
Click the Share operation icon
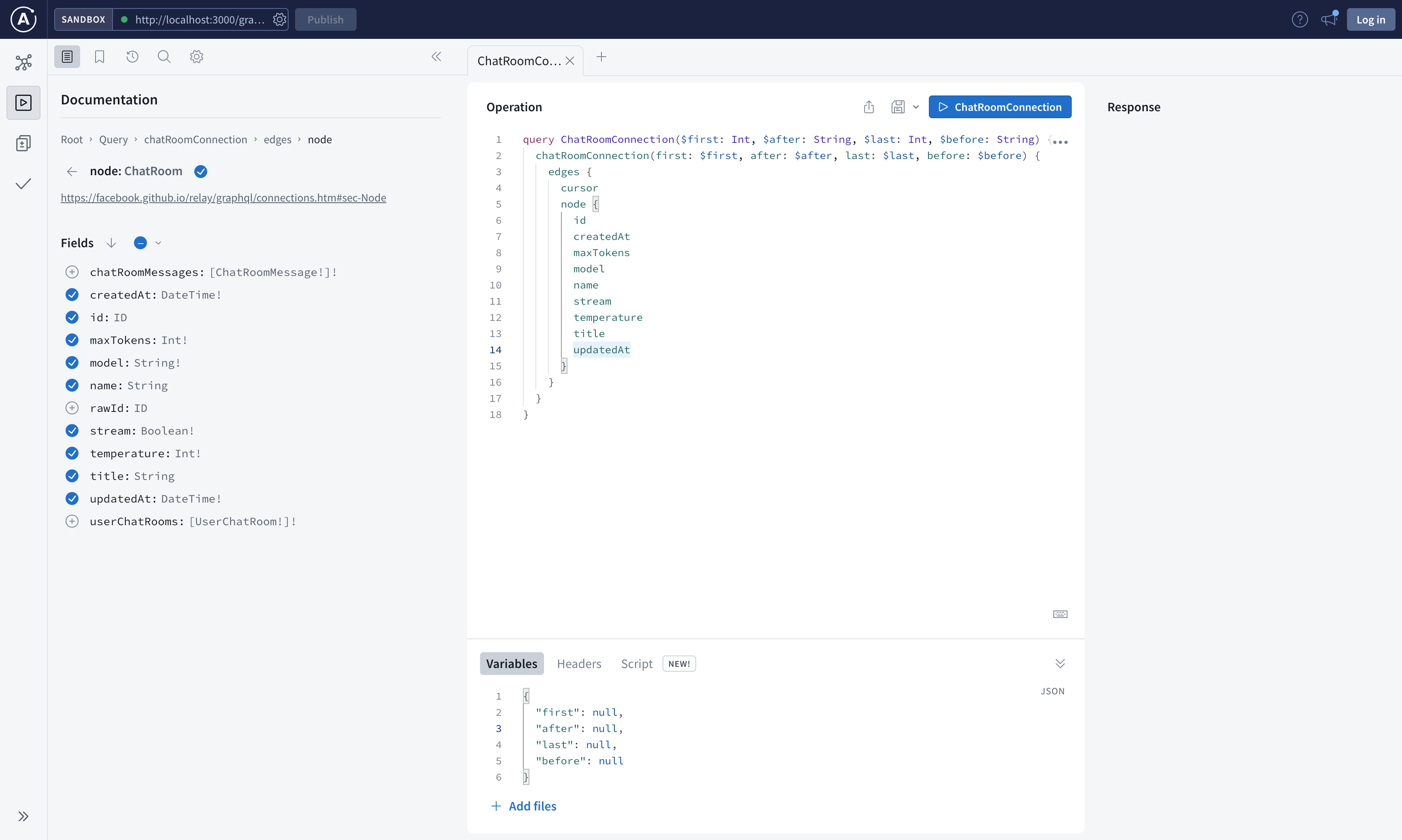(x=868, y=107)
